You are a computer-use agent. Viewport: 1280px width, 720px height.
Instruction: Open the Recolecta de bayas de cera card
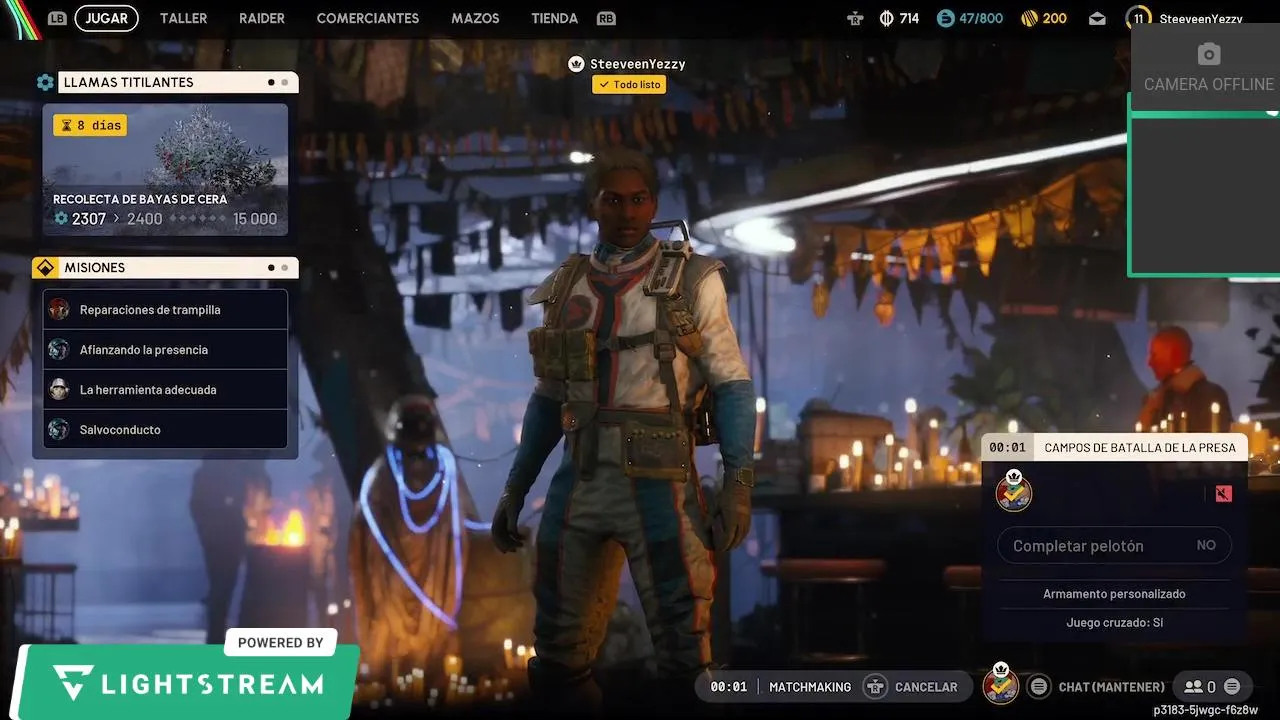tap(165, 170)
